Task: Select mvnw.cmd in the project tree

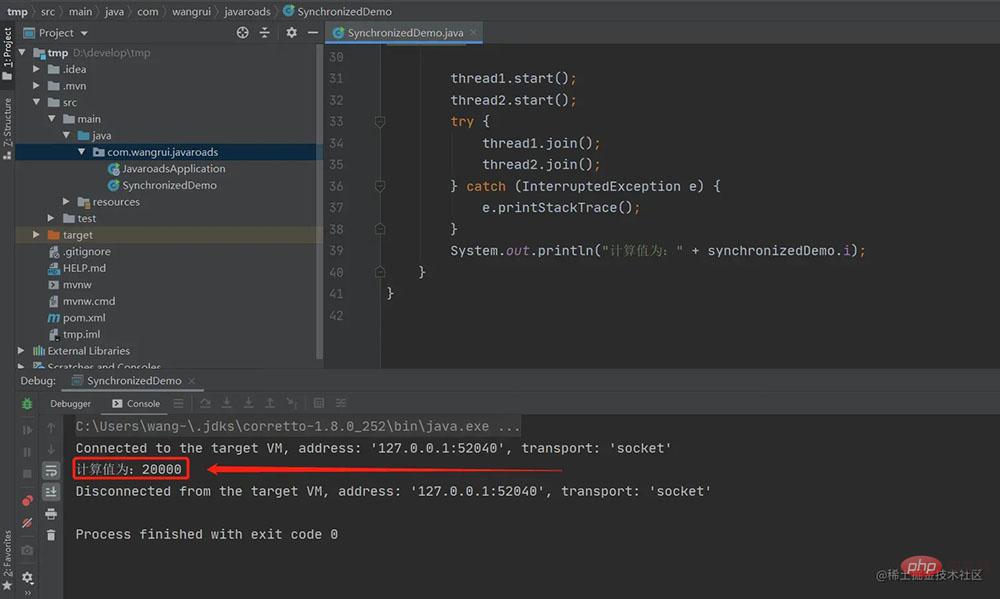Action: [82, 301]
